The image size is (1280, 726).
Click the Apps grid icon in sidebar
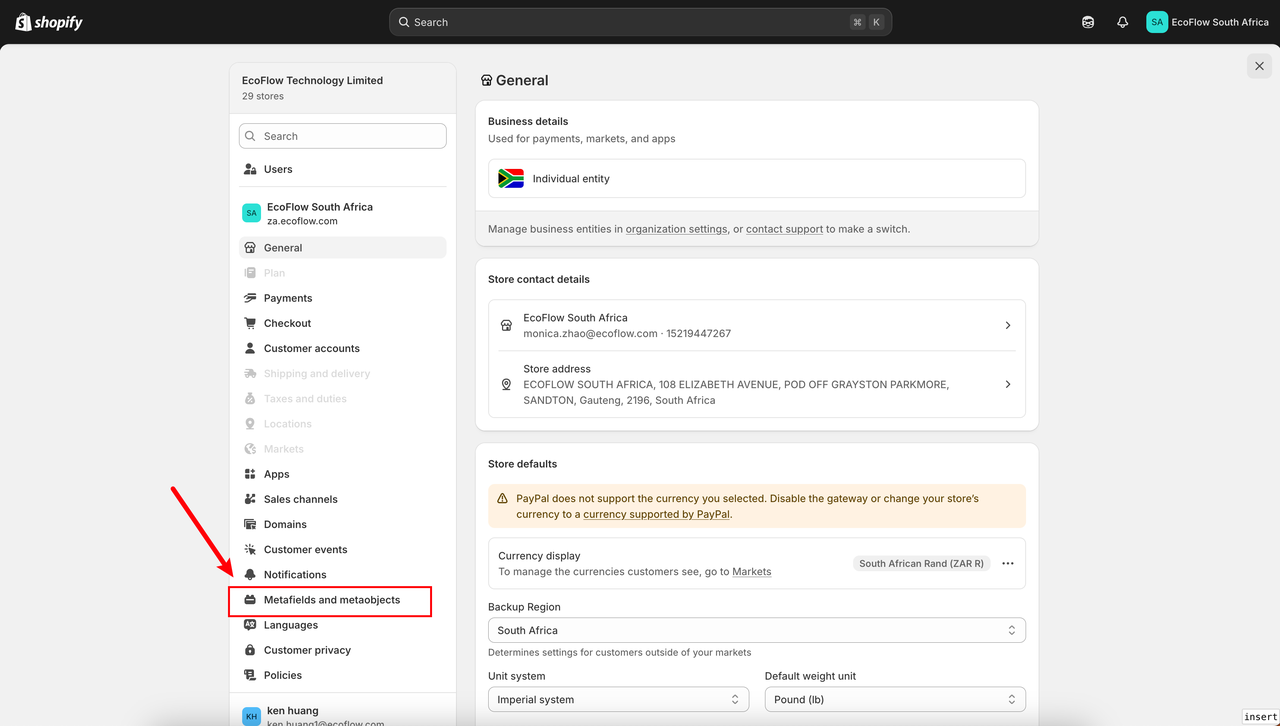click(250, 474)
